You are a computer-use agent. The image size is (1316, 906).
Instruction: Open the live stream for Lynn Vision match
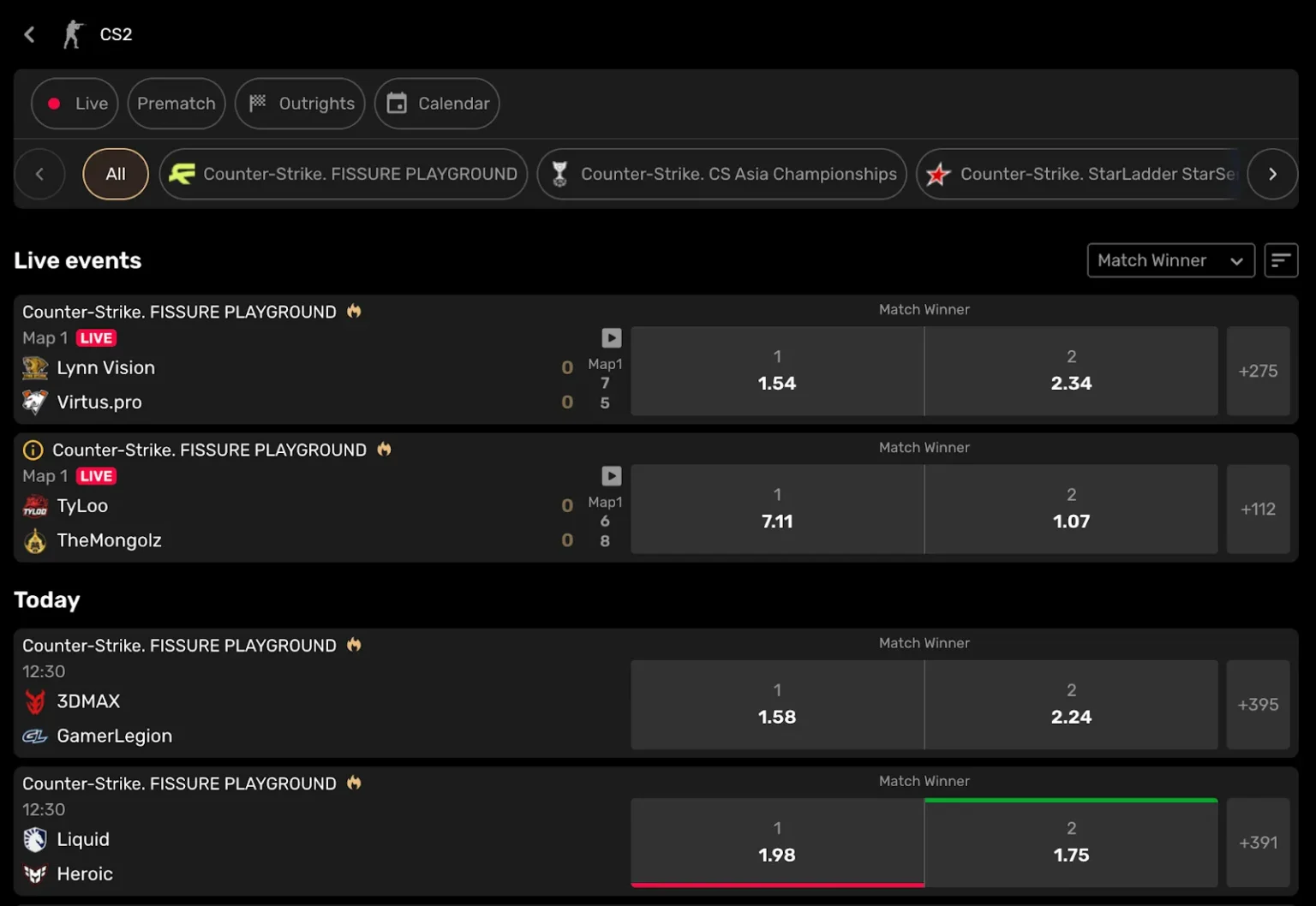611,338
